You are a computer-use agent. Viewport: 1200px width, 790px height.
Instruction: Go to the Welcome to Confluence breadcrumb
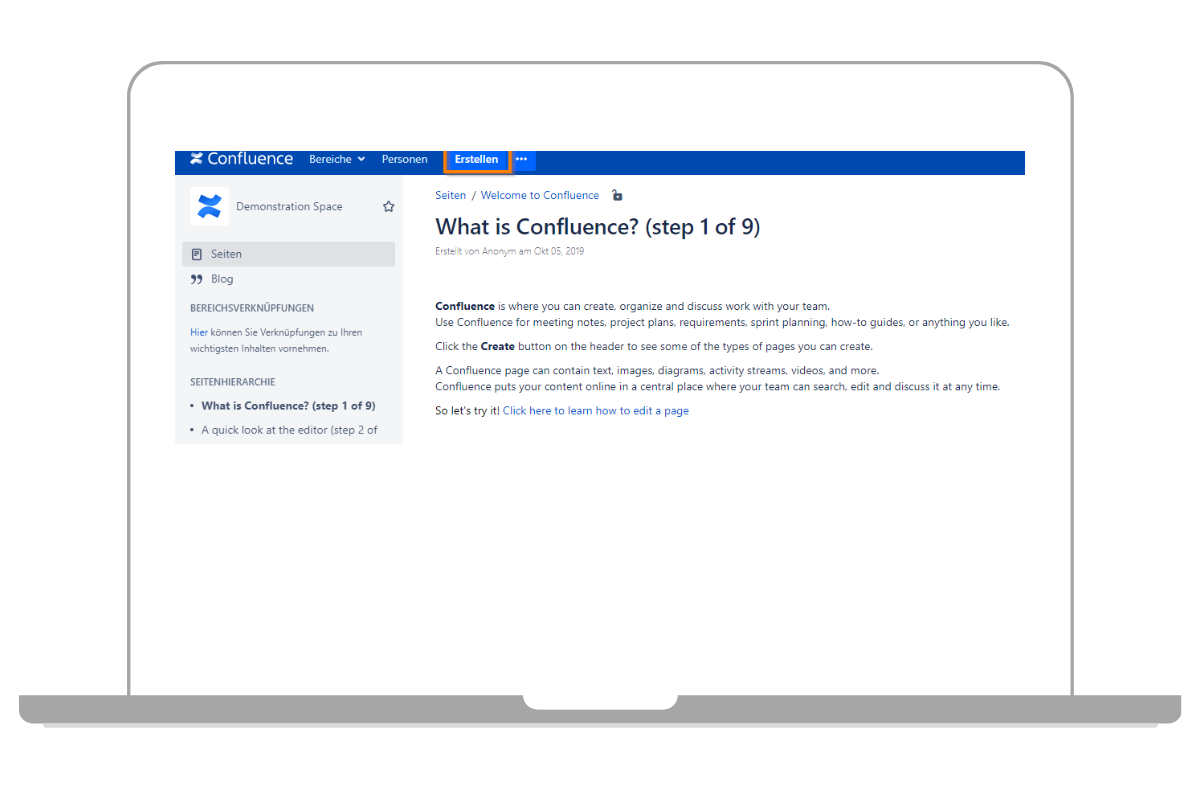[540, 196]
